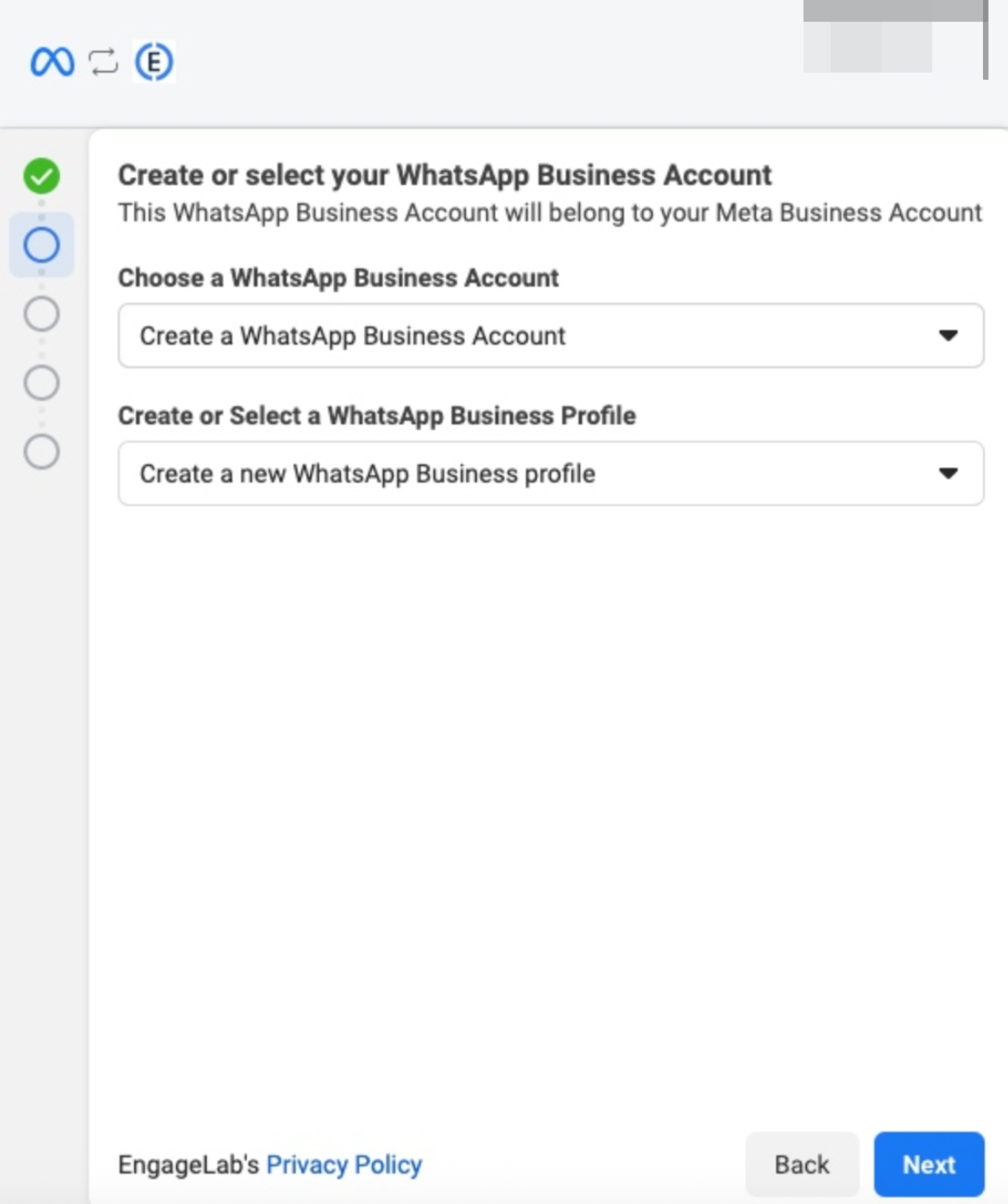Click the page heading Create or select your WhatsApp Business Account
1008x1204 pixels.
tap(445, 175)
